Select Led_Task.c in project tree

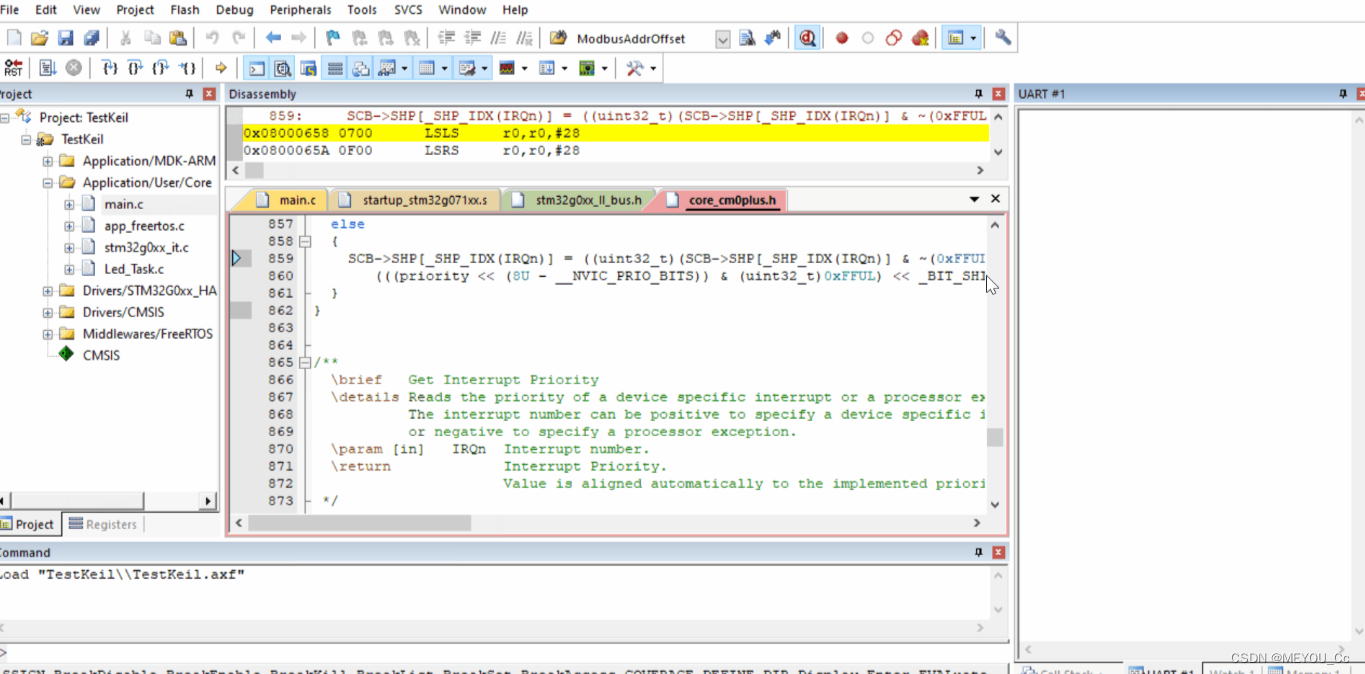coord(134,269)
